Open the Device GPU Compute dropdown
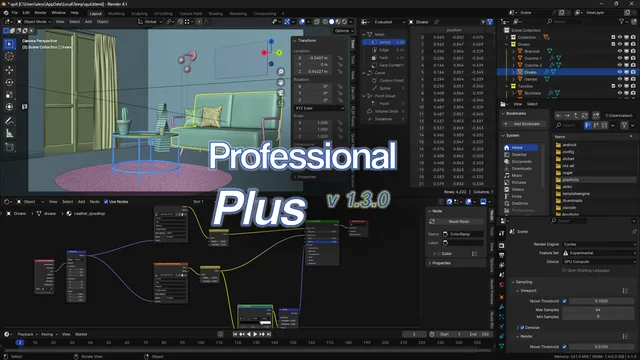640x360 pixels. tap(599, 262)
